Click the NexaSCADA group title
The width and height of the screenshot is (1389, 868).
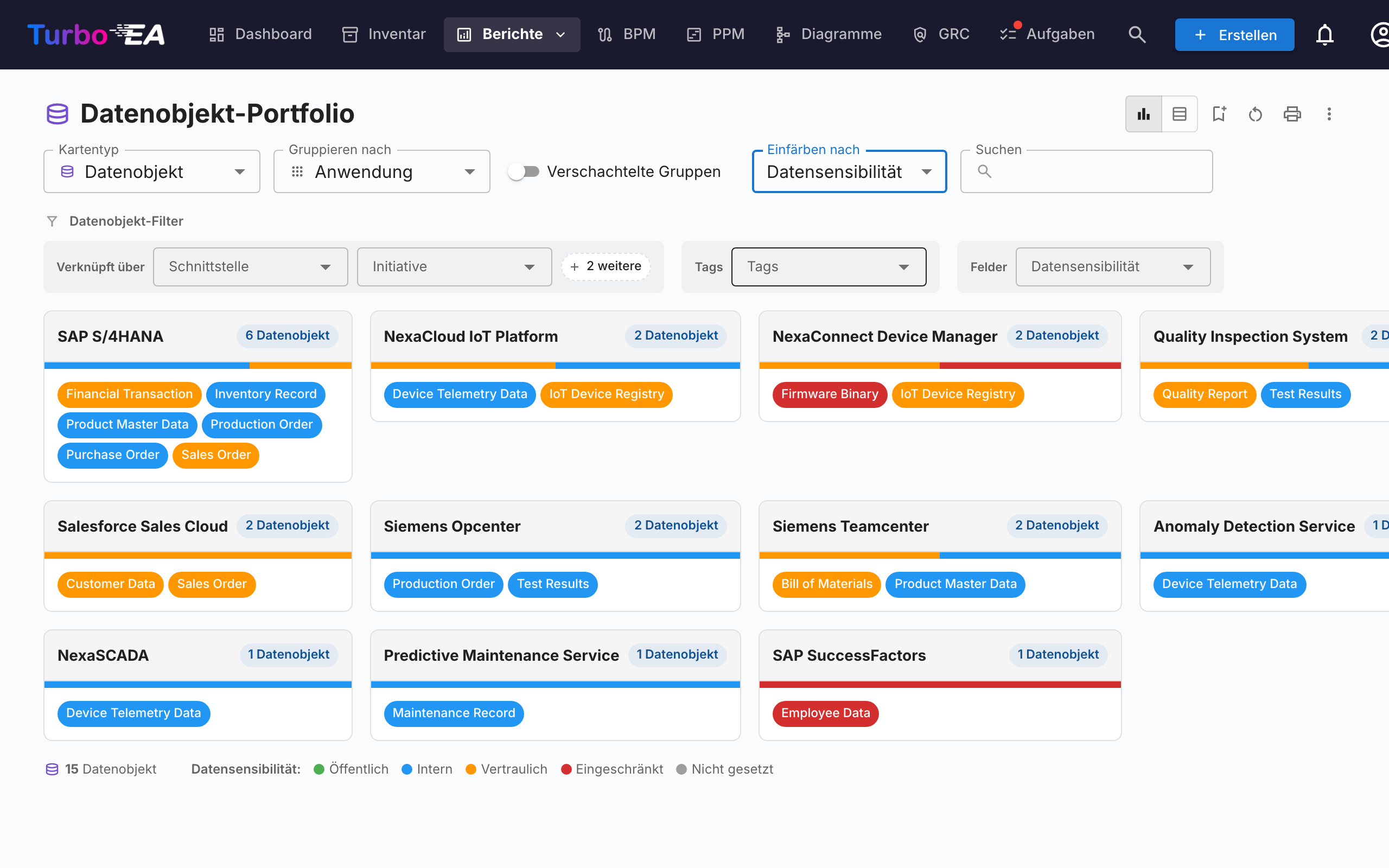point(103,655)
